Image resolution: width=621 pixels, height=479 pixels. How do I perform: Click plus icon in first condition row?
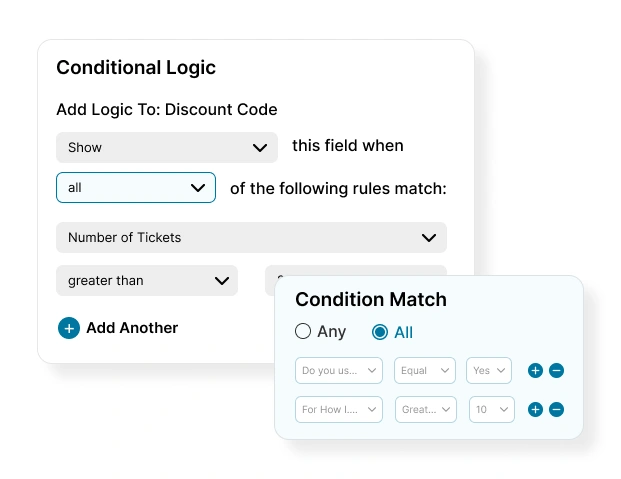click(535, 370)
